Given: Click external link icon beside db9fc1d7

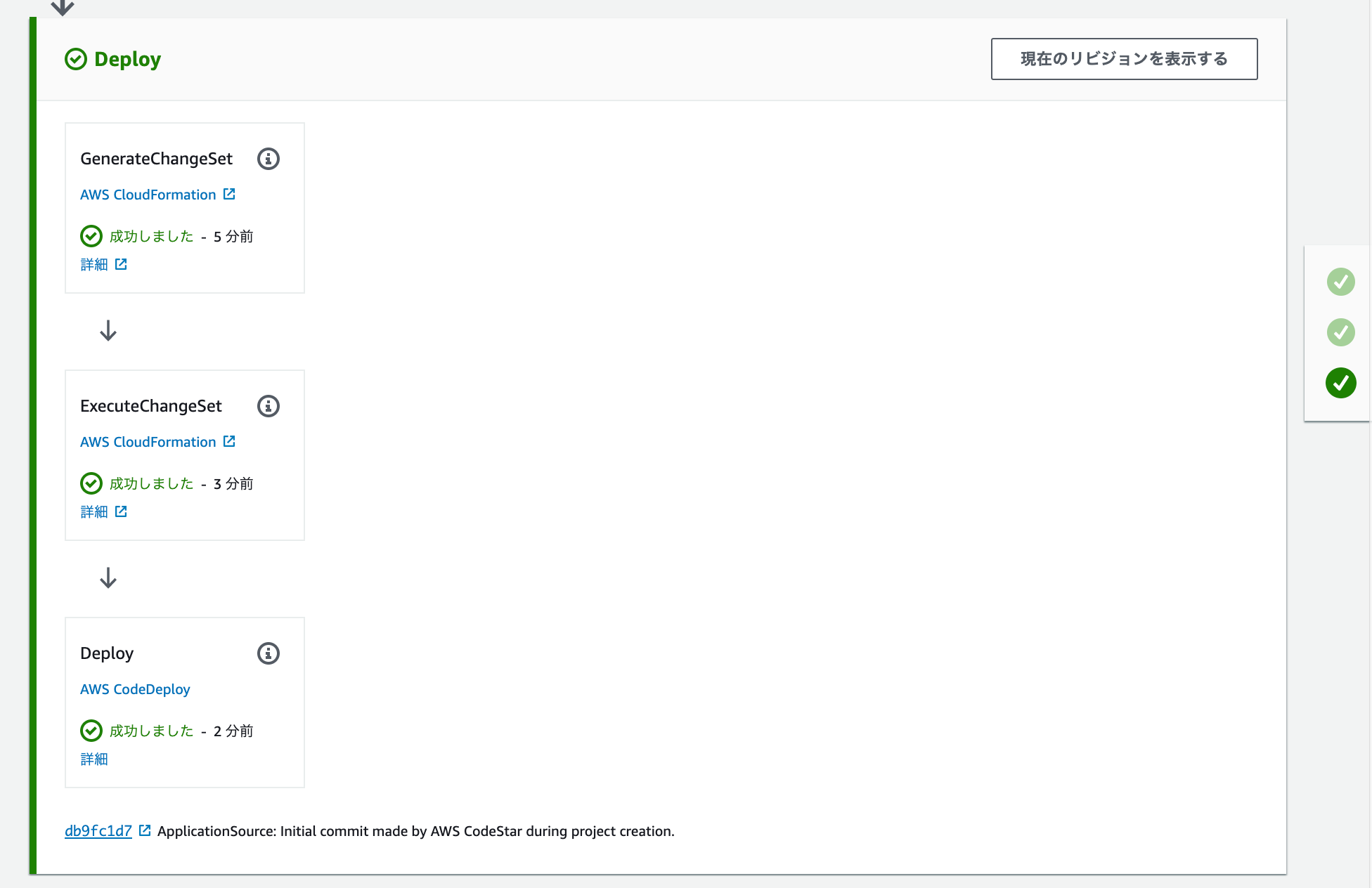Looking at the screenshot, I should pyautogui.click(x=145, y=830).
